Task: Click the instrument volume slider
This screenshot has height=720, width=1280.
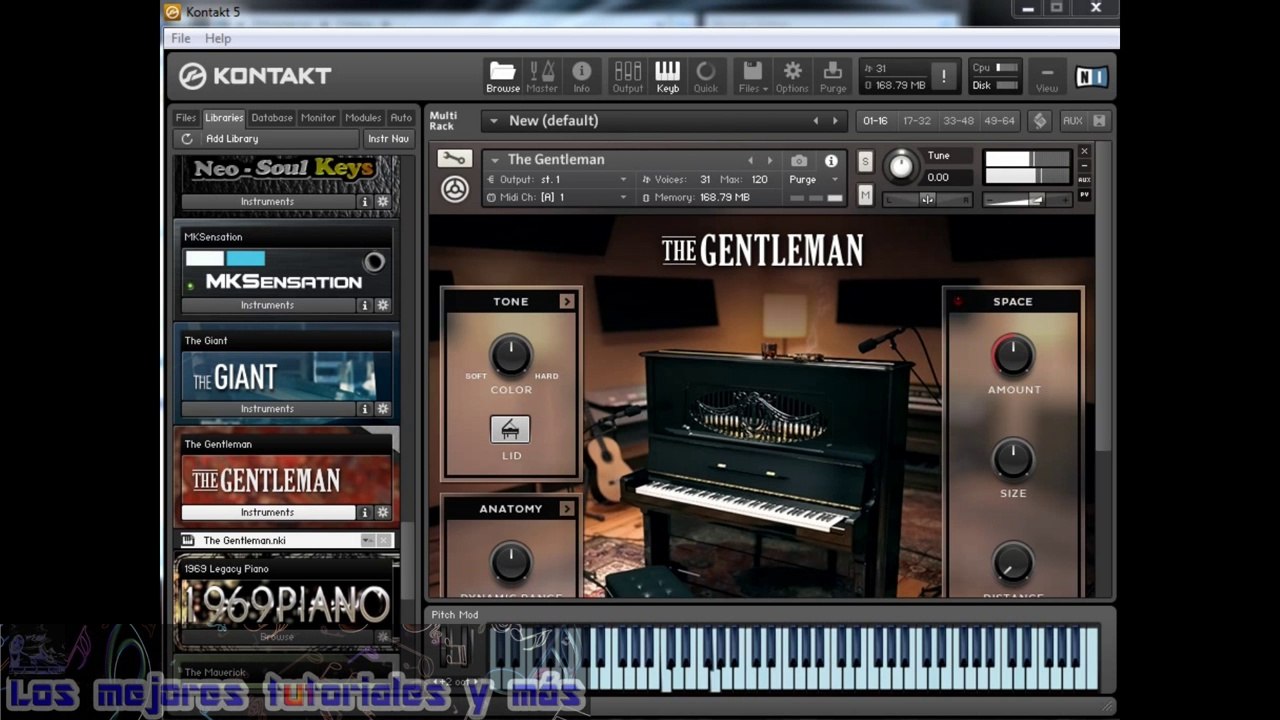Action: pos(1027,199)
